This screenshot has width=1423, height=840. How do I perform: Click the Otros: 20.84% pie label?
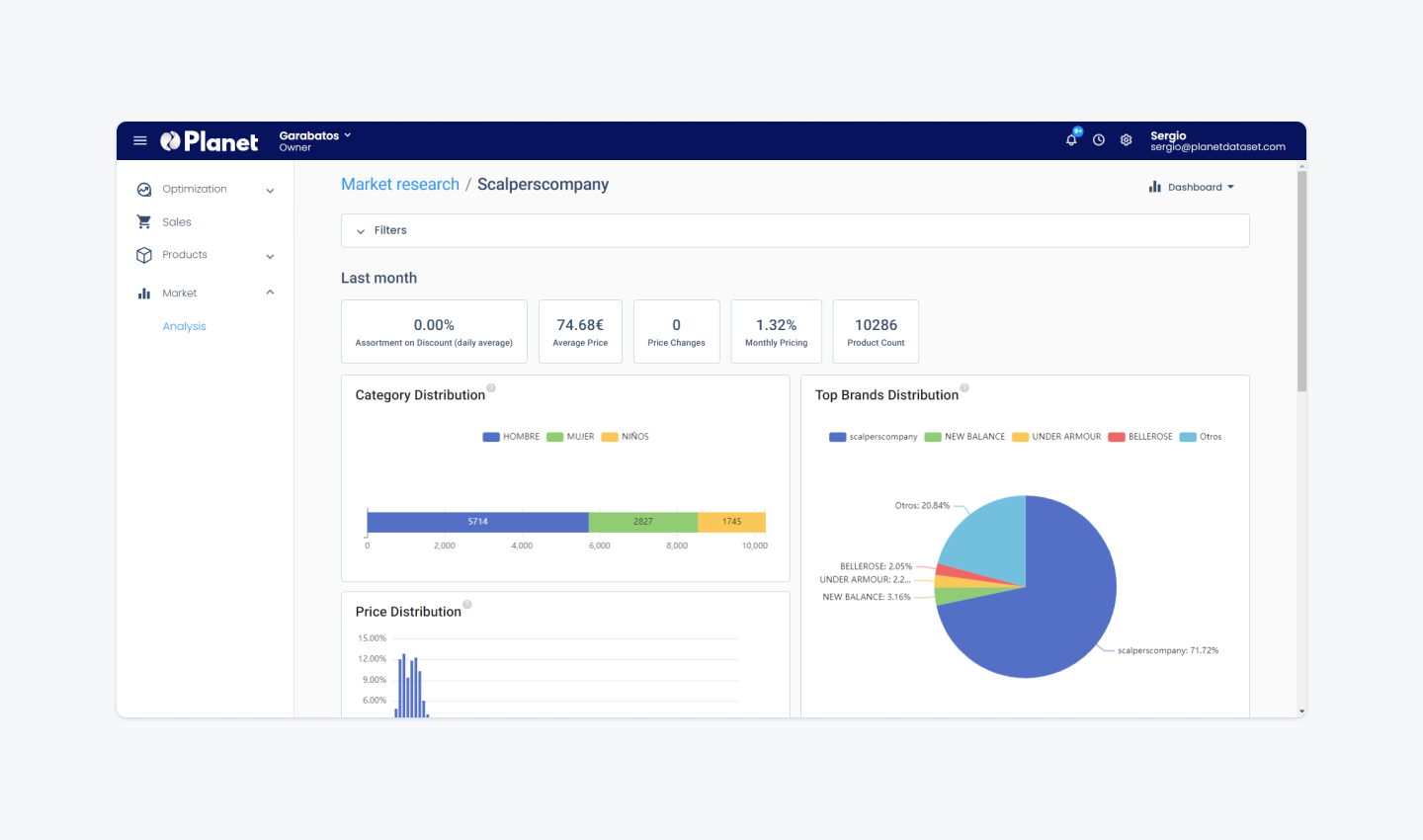pos(922,506)
